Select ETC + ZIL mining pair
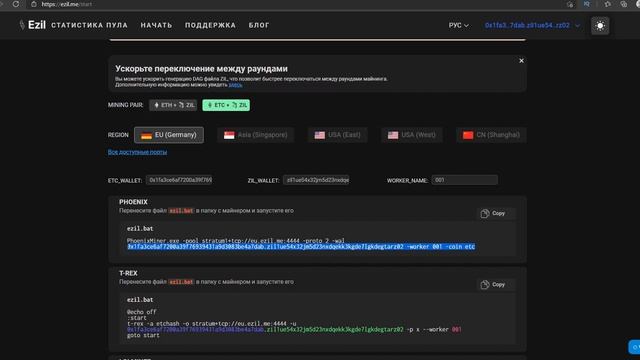 [x=226, y=105]
